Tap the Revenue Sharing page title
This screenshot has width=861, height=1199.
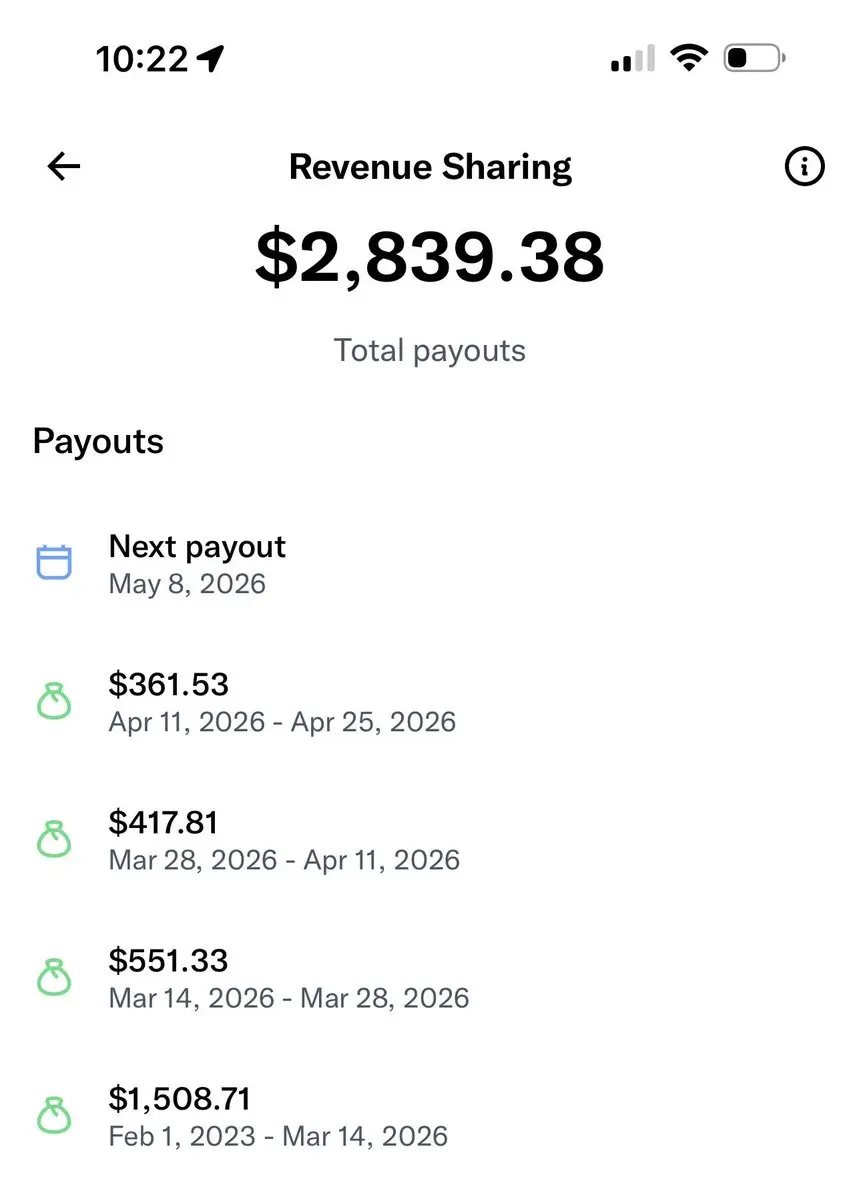[430, 167]
